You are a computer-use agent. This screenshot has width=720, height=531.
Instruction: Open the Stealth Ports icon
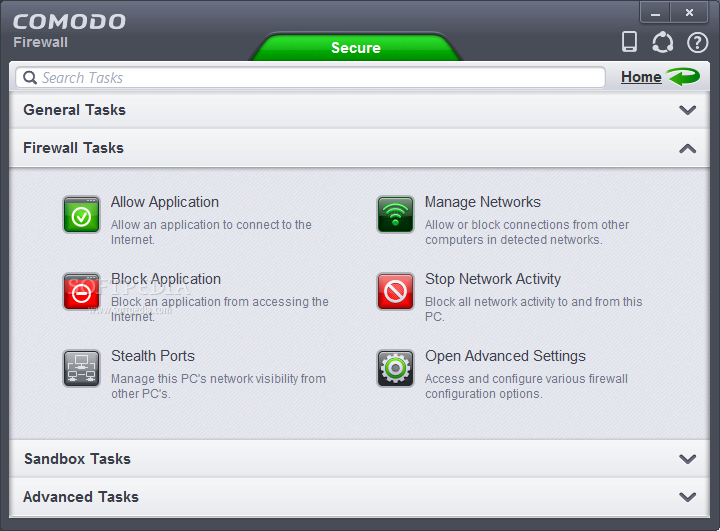pos(81,368)
